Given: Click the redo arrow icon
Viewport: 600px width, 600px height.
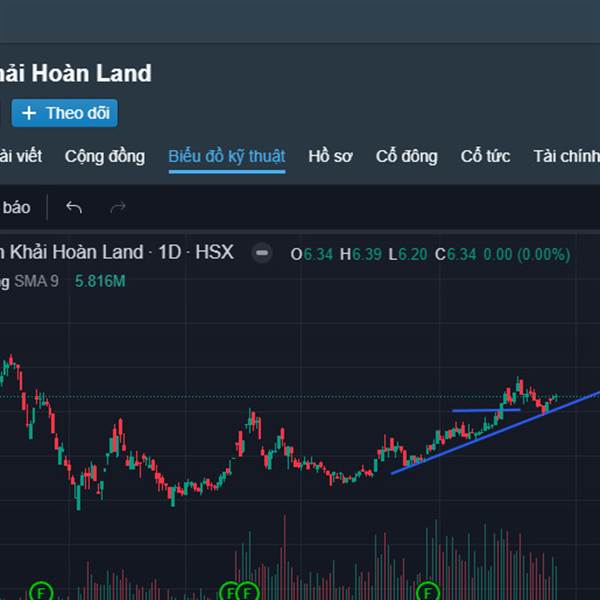Looking at the screenshot, I should [x=117, y=207].
